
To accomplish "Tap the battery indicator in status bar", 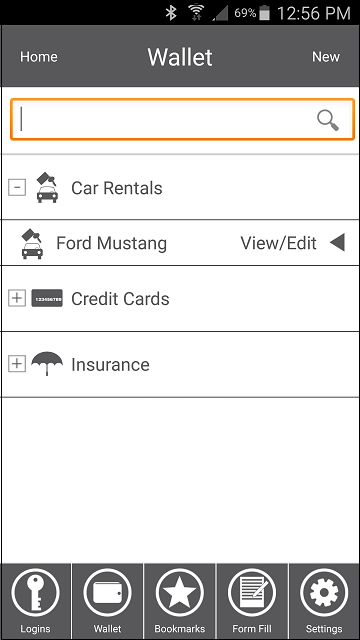I will [x=265, y=13].
